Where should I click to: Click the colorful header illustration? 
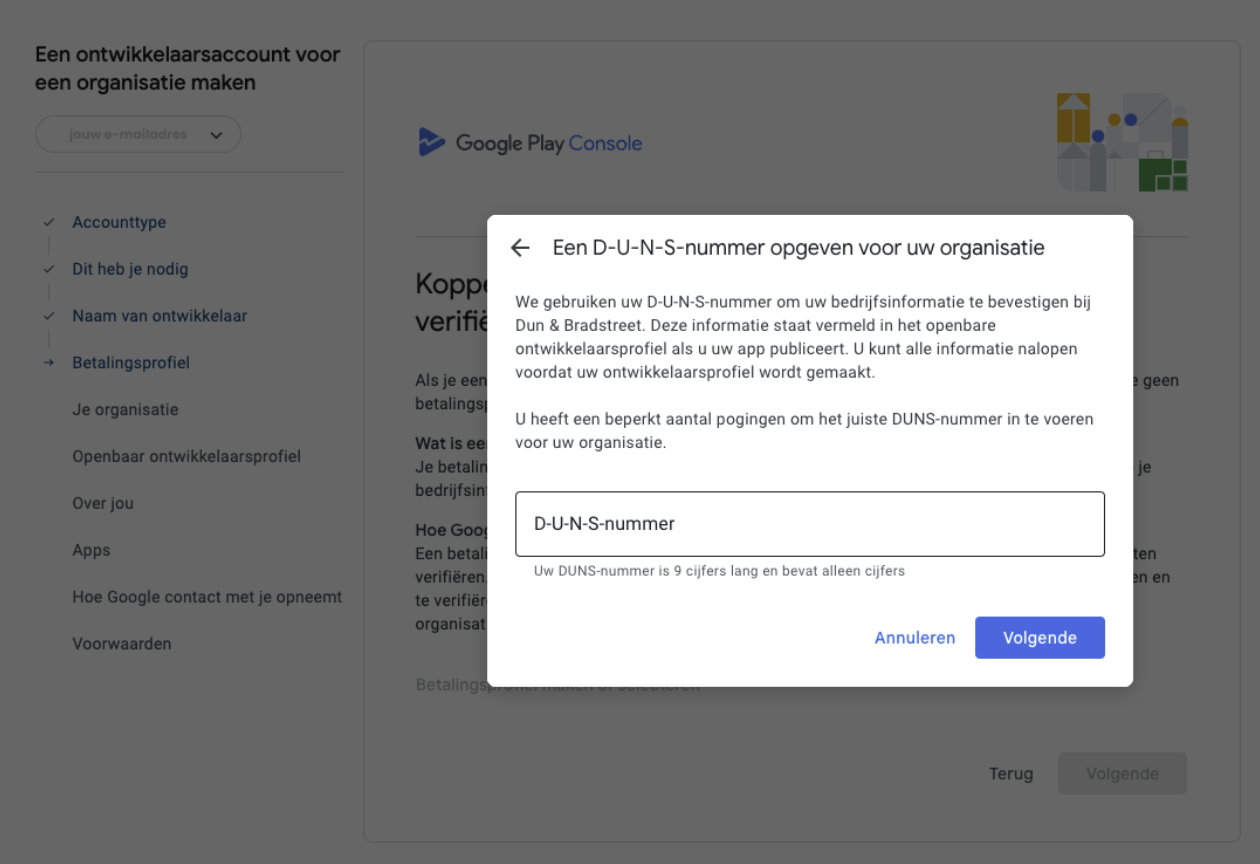(1122, 142)
